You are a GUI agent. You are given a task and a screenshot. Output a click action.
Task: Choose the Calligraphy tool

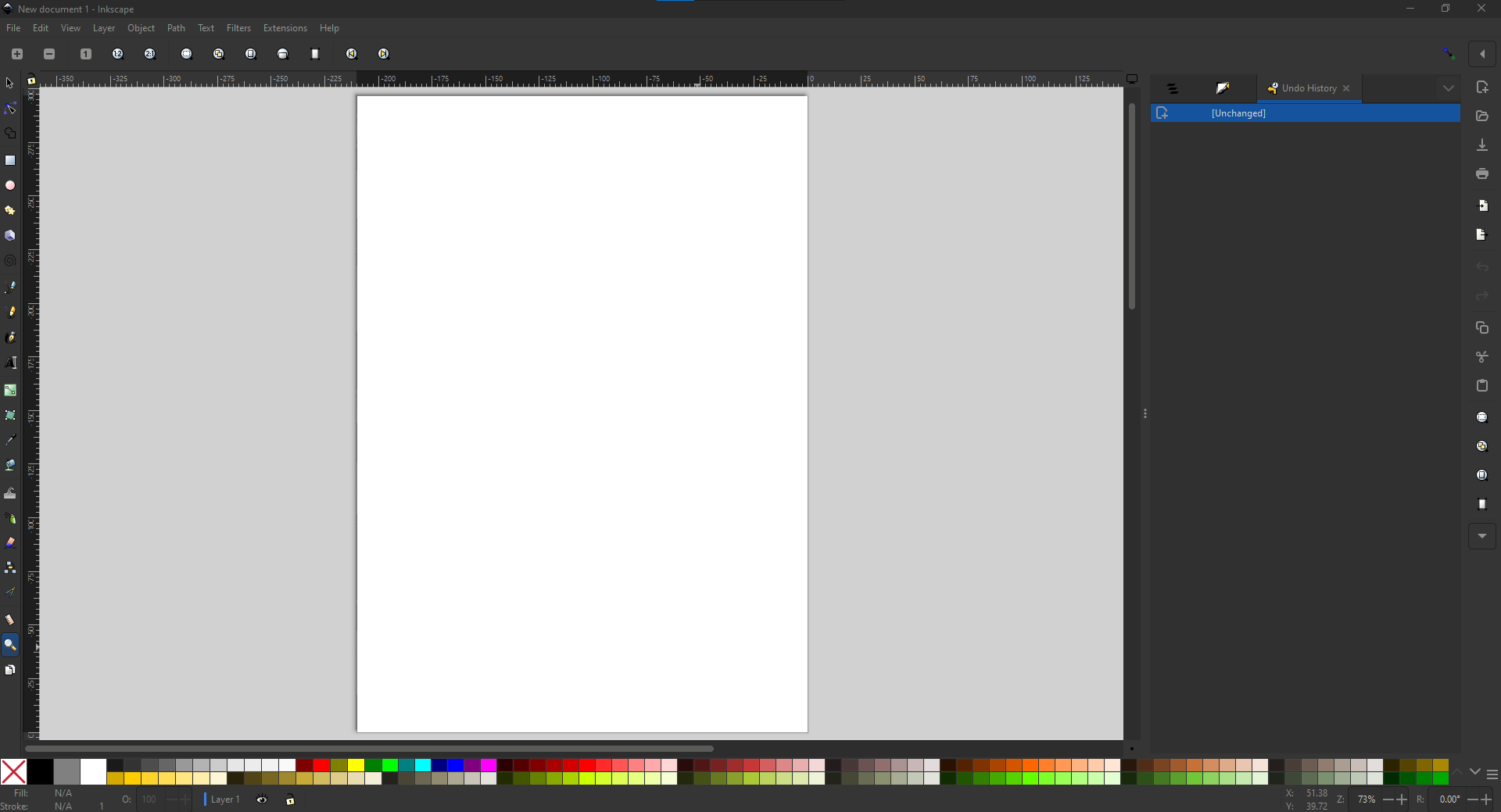point(10,338)
